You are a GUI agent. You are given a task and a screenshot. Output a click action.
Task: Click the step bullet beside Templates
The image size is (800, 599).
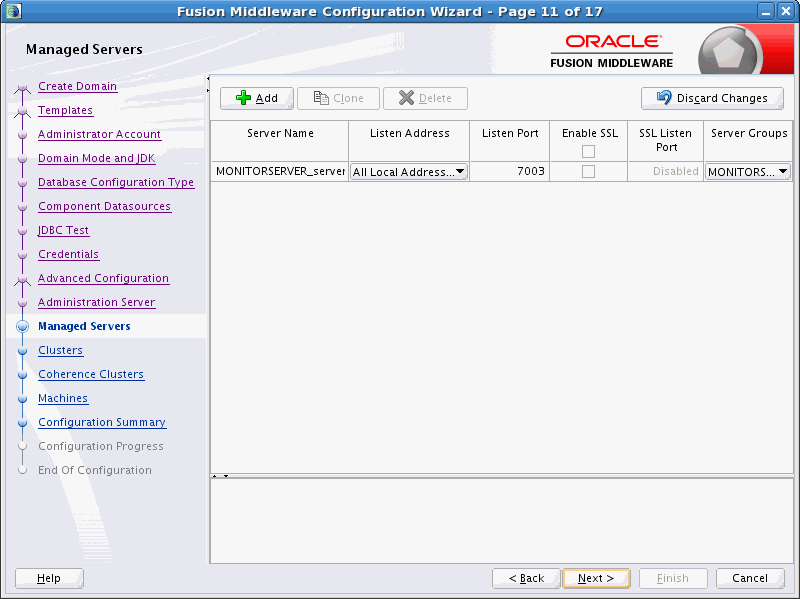22,112
